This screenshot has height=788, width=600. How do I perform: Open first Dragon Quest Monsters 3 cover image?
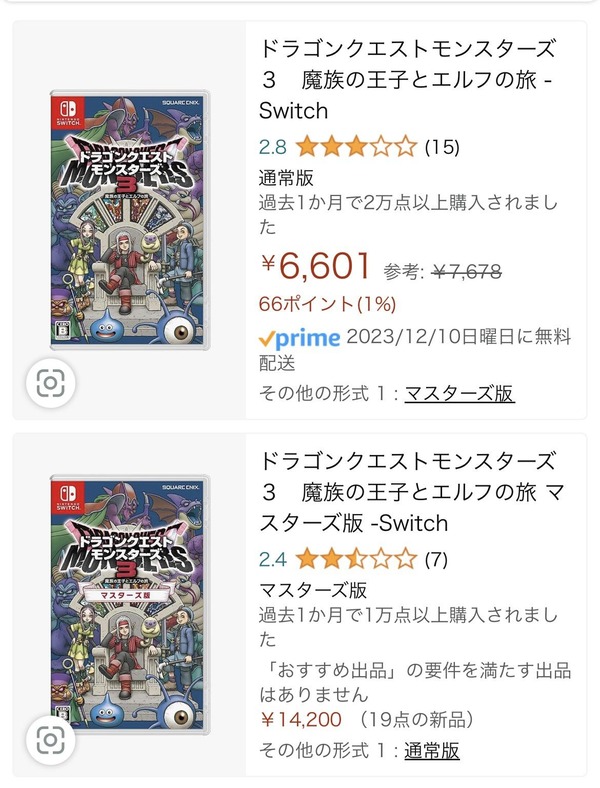coord(131,220)
